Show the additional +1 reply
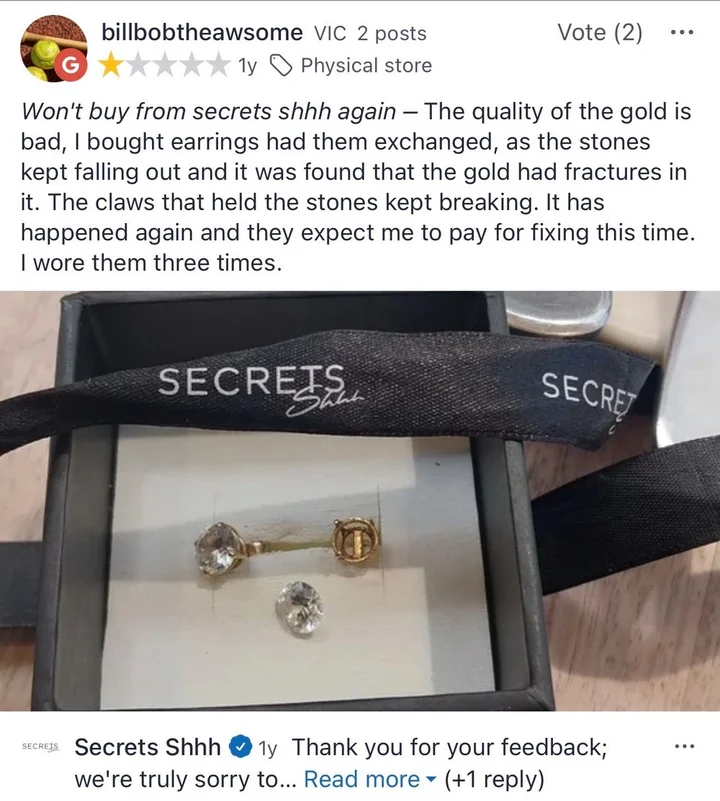This screenshot has height=801, width=720. (495, 780)
